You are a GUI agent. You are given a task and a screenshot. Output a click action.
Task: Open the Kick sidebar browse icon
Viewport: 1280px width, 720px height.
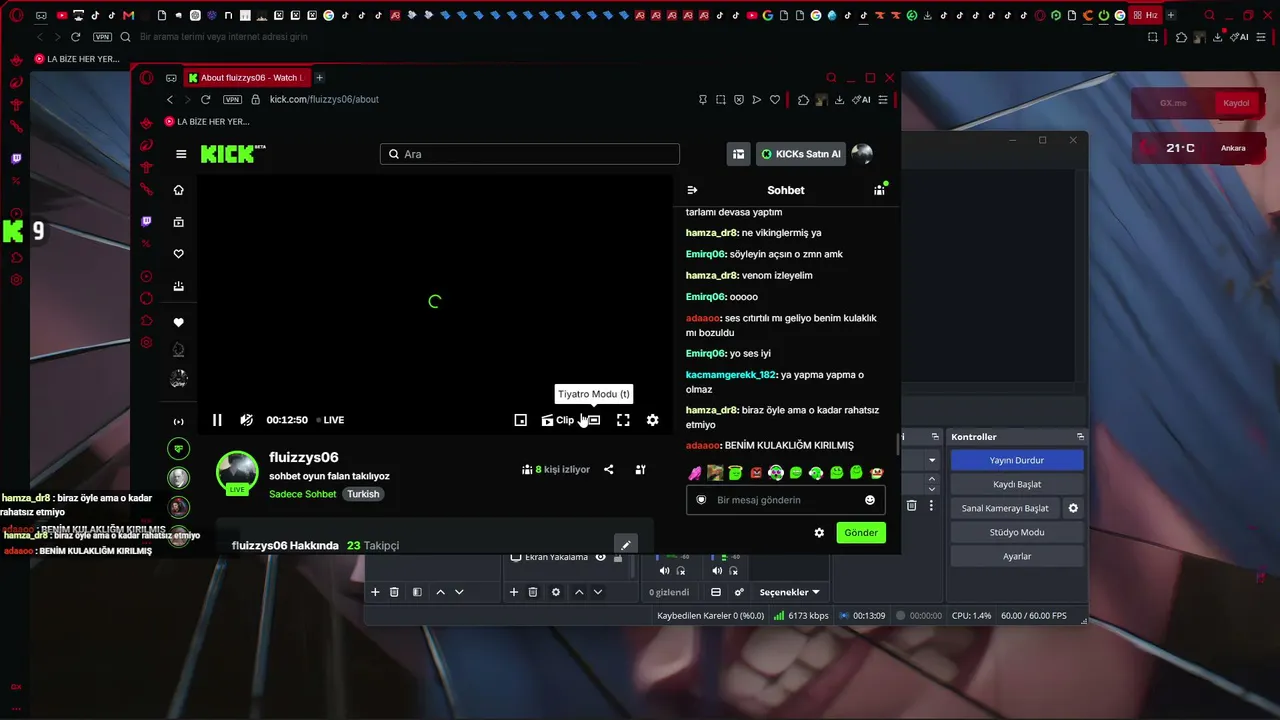179,222
